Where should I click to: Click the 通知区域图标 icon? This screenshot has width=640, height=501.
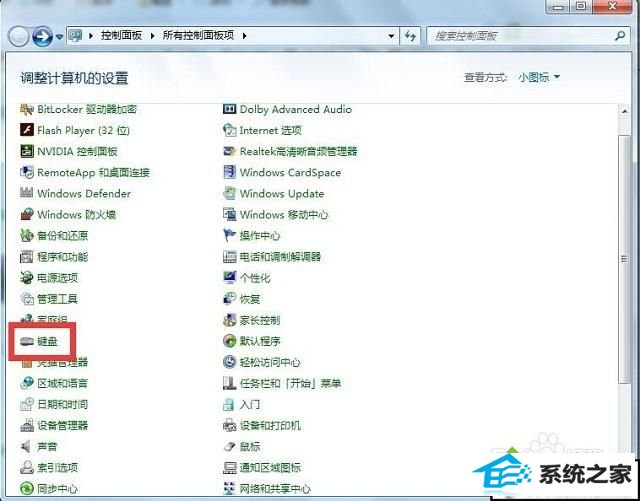[x=229, y=468]
